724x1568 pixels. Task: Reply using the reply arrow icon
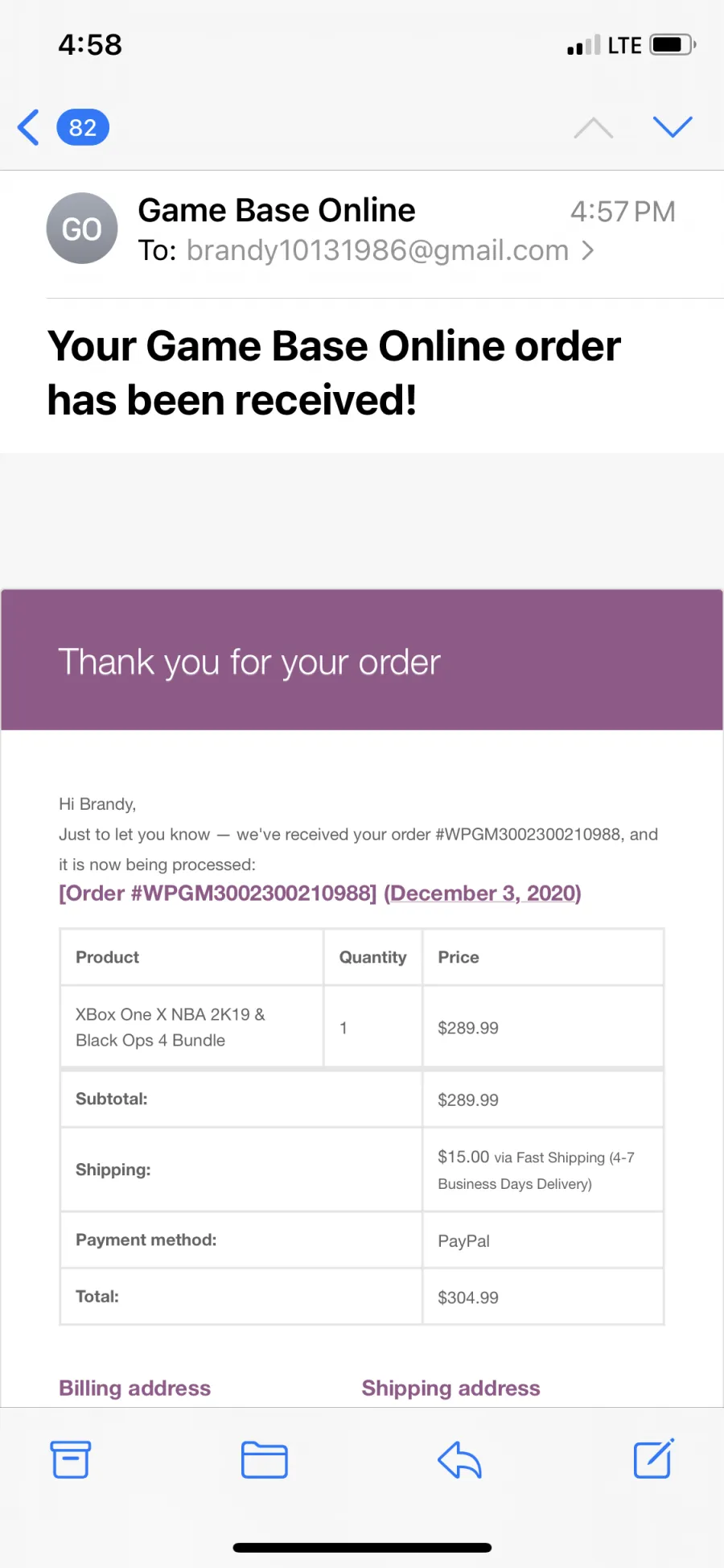click(x=459, y=1459)
